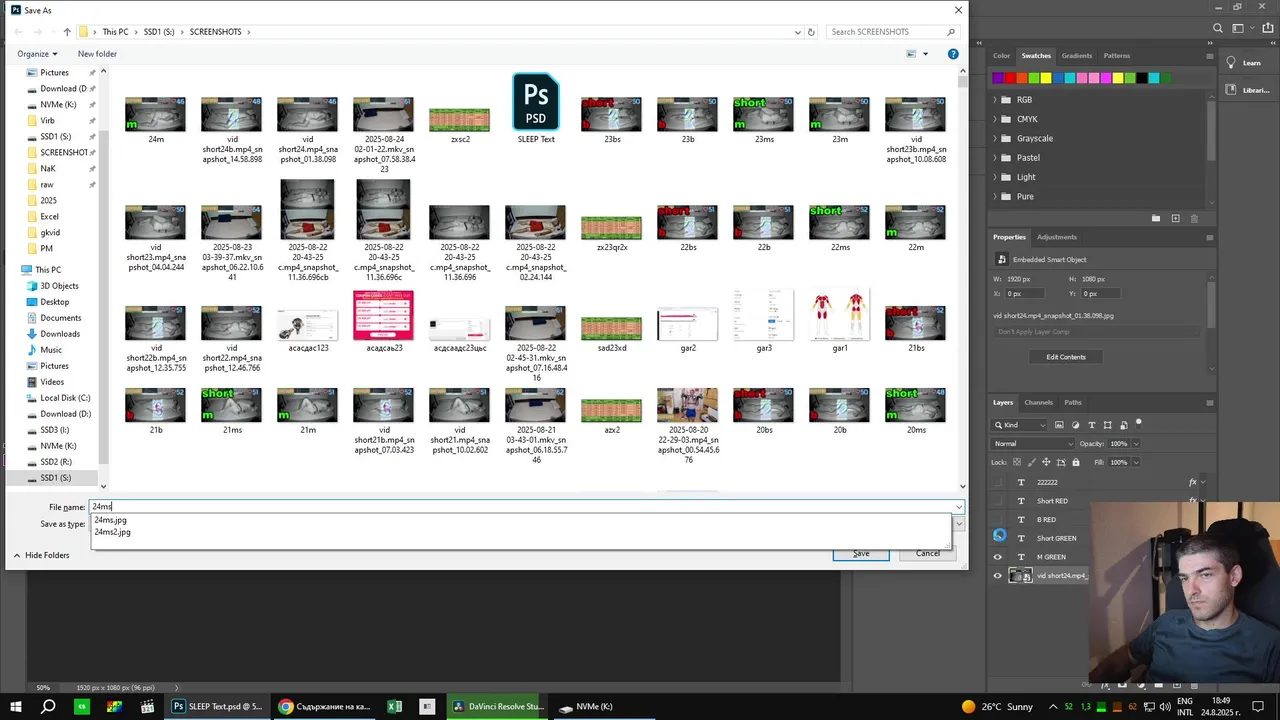
Task: Click Edit Contents button in Properties
Action: pos(1066,357)
